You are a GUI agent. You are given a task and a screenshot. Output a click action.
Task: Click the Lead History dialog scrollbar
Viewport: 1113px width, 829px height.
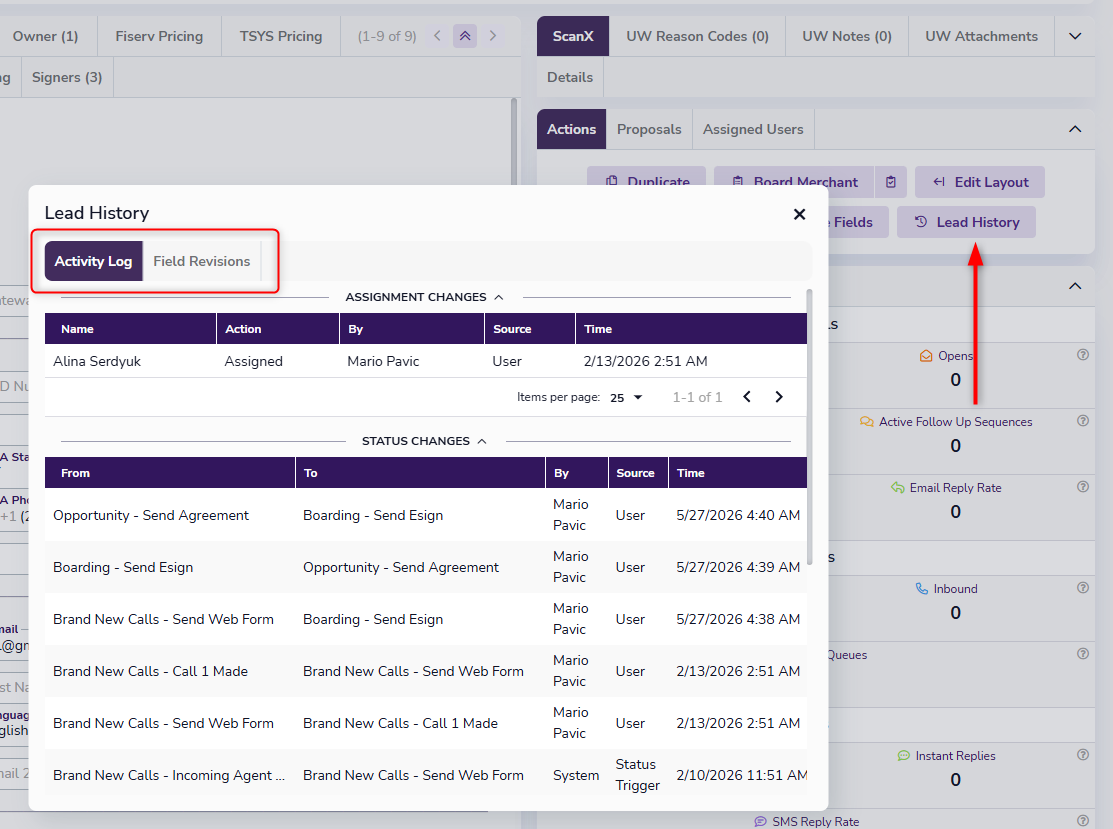(x=810, y=427)
